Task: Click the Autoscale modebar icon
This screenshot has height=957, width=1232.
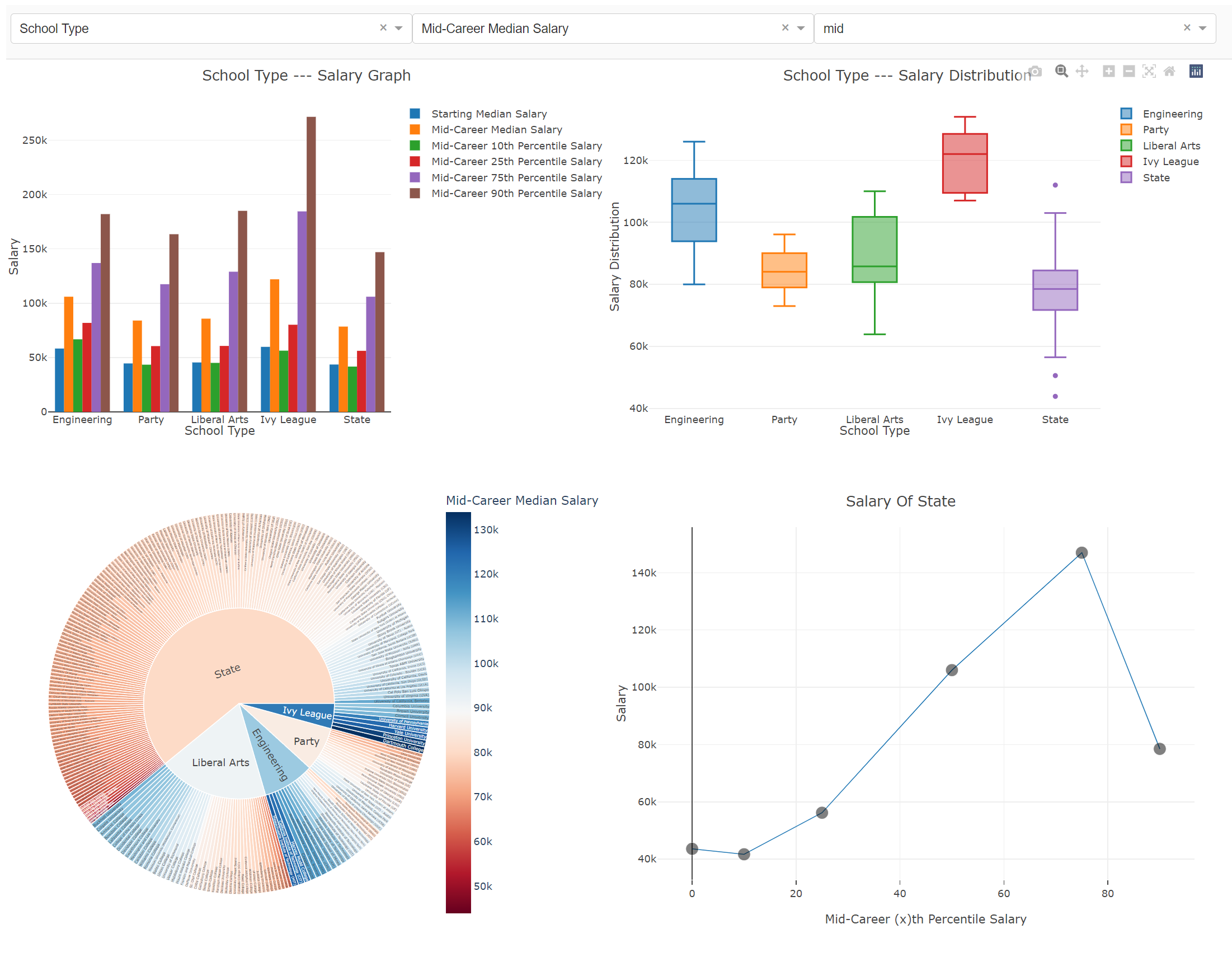Action: 1149,71
